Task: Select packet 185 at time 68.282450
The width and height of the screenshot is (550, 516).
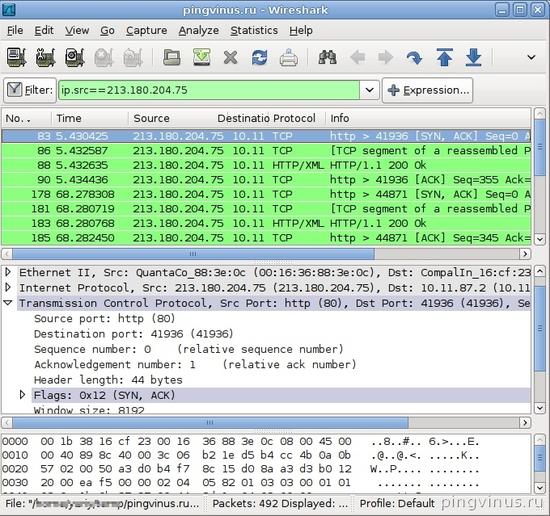Action: tap(266, 238)
